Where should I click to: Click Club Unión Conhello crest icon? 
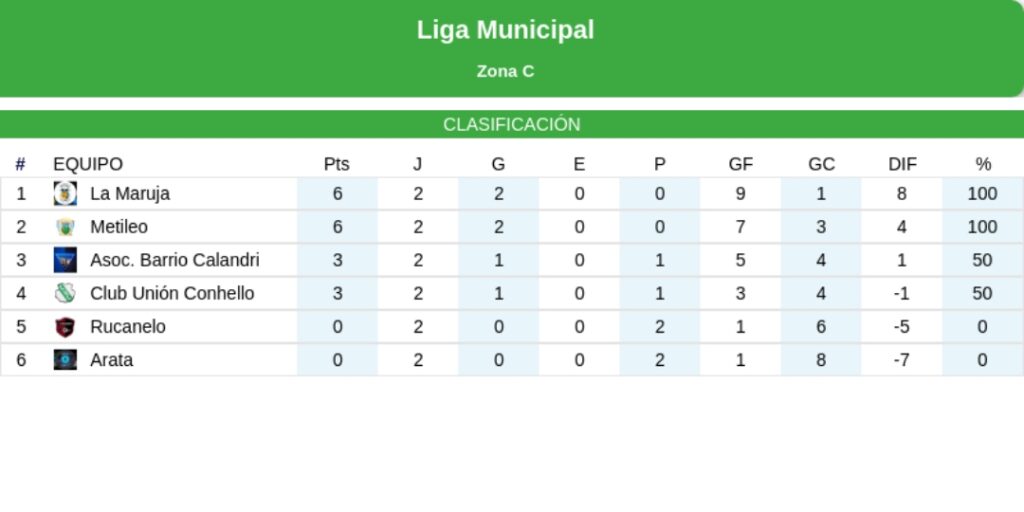[x=65, y=293]
